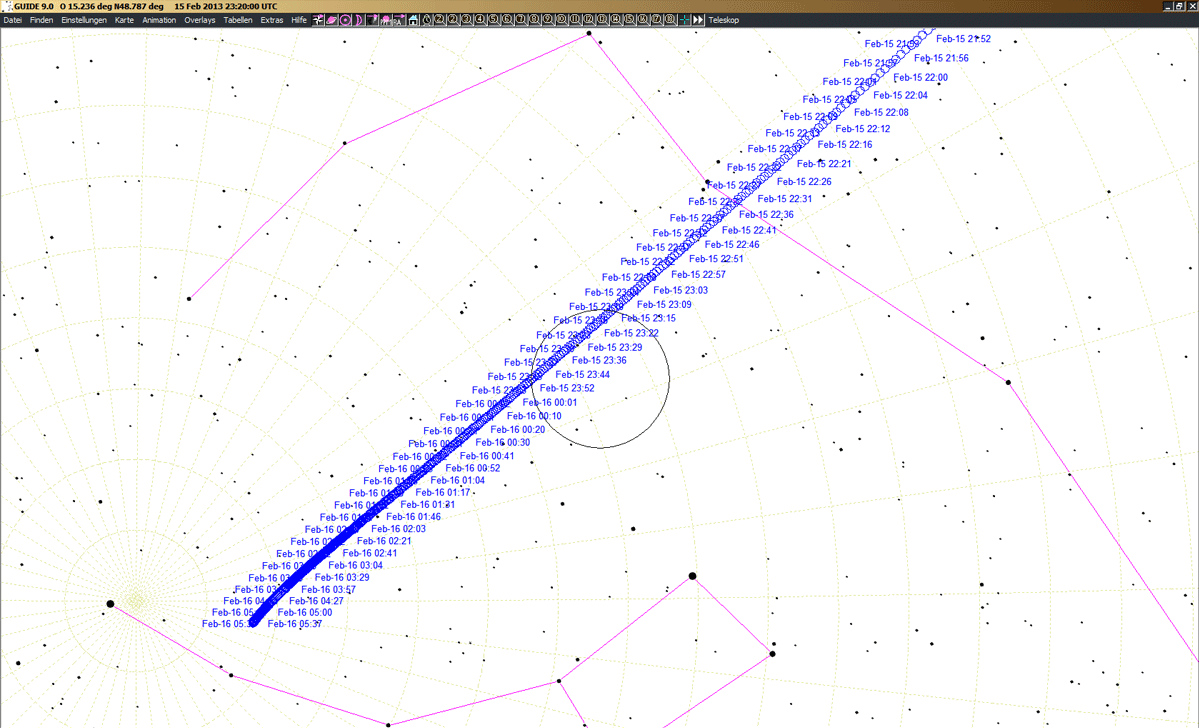The image size is (1199, 728).
Task: Click the Feb-15 23:09 ephemeris label
Action: (x=664, y=304)
